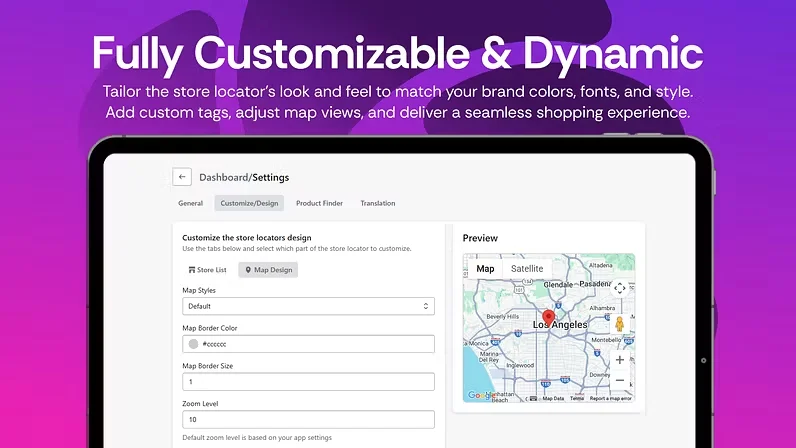
Task: Select the Store List design tab
Action: 208,269
